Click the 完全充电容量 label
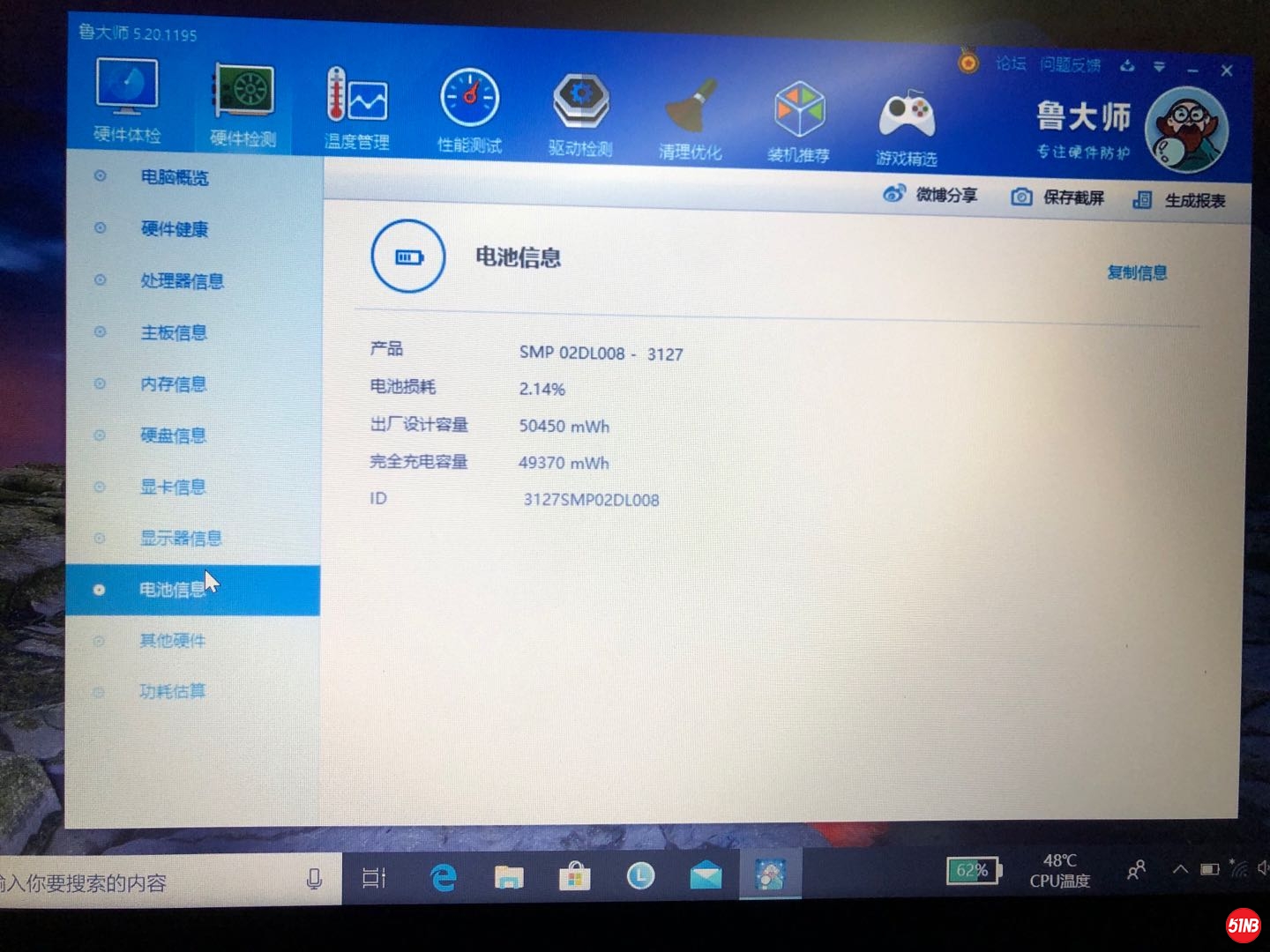Image resolution: width=1270 pixels, height=952 pixels. (419, 461)
